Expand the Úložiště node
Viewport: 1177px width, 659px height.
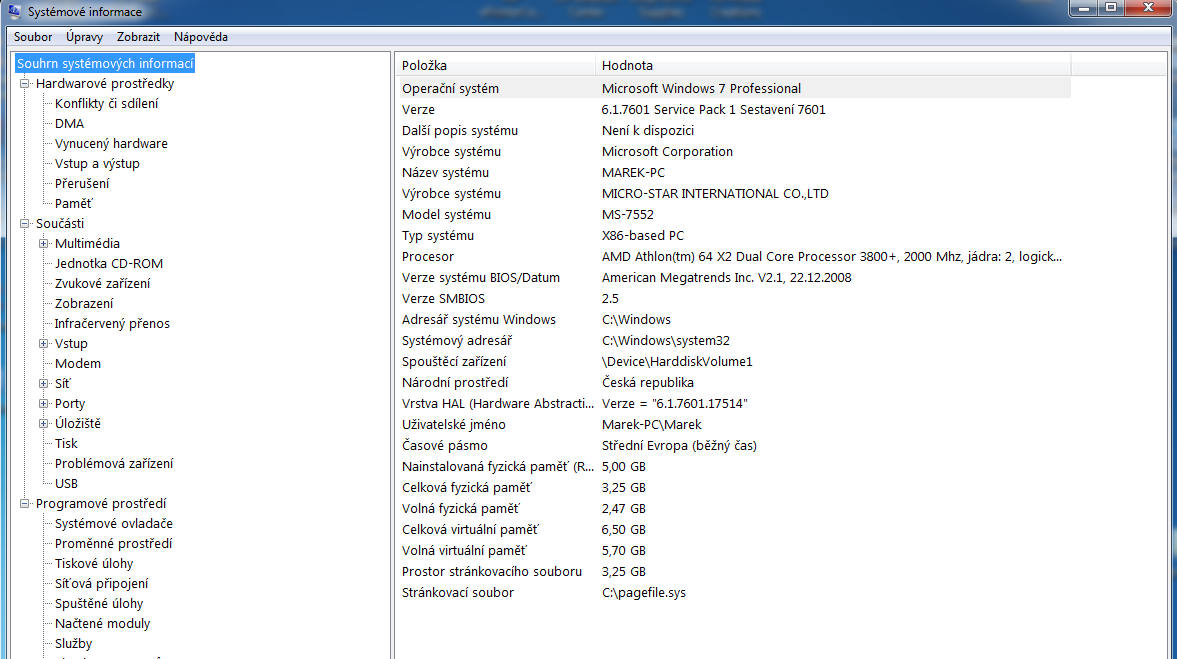[44, 423]
